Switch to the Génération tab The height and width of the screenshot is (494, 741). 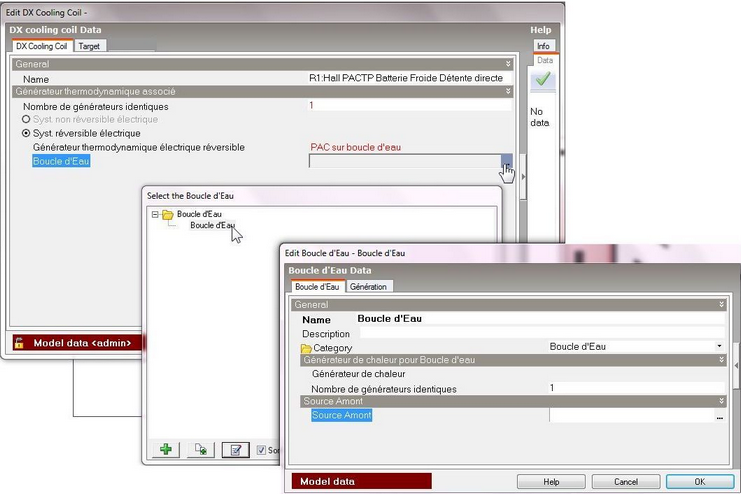click(368, 287)
